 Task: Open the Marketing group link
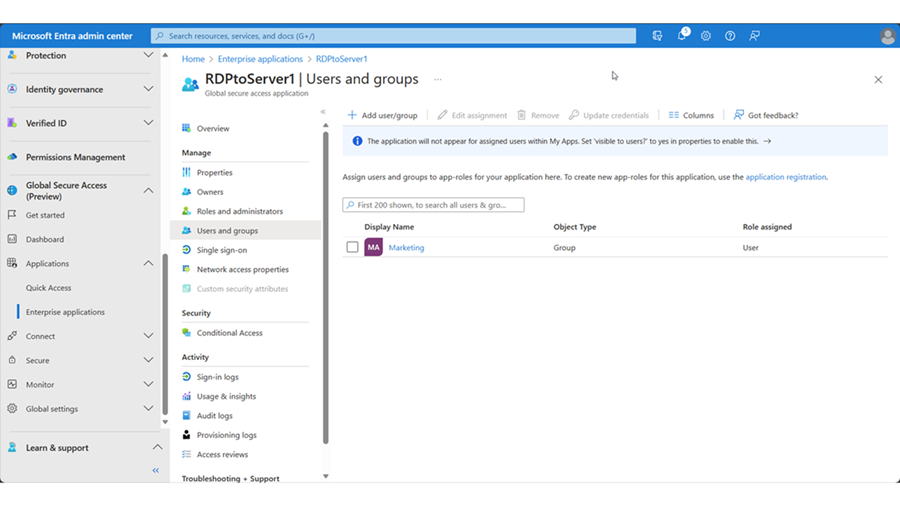(406, 247)
